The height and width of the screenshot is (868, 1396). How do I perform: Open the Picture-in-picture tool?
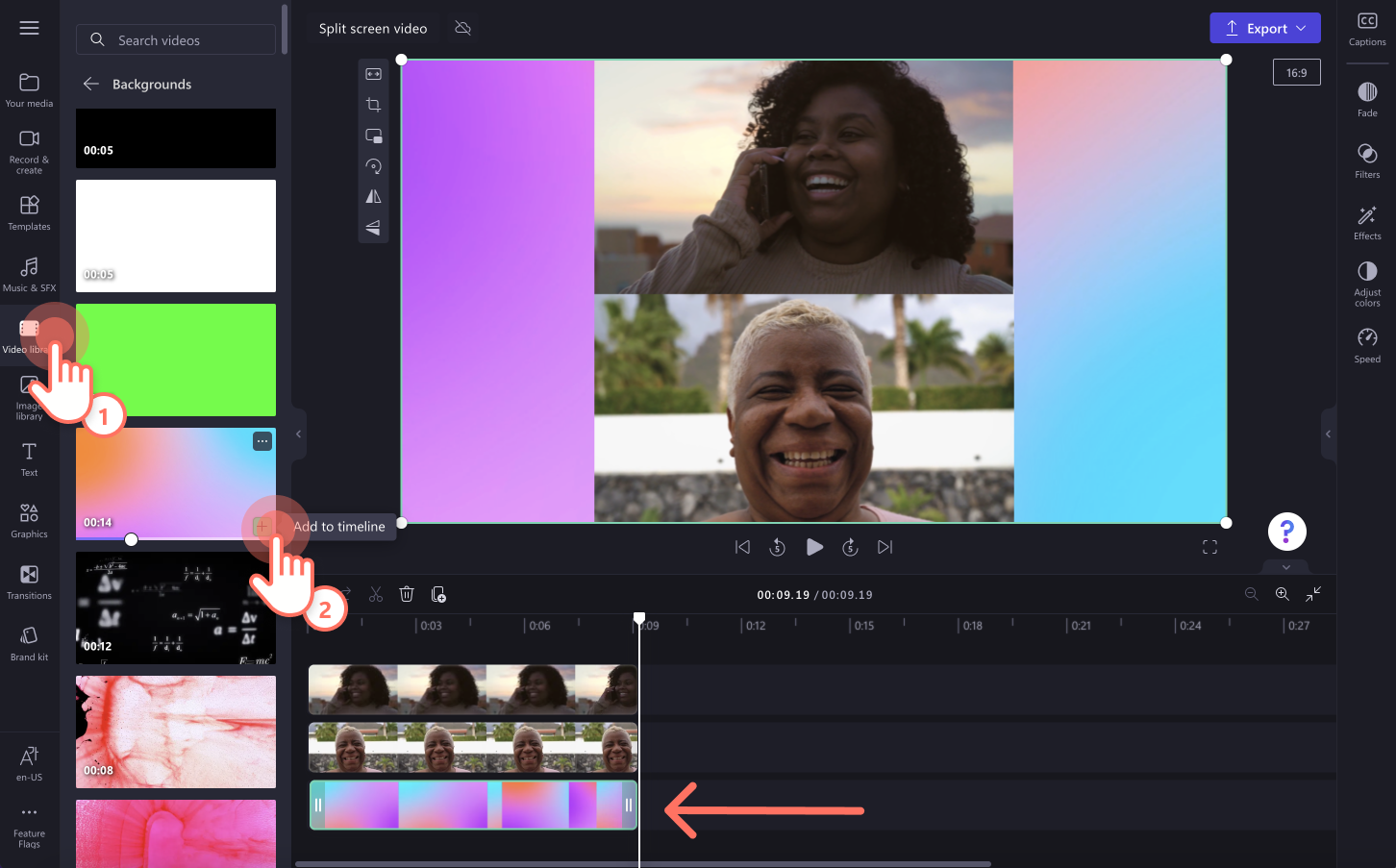tap(373, 135)
